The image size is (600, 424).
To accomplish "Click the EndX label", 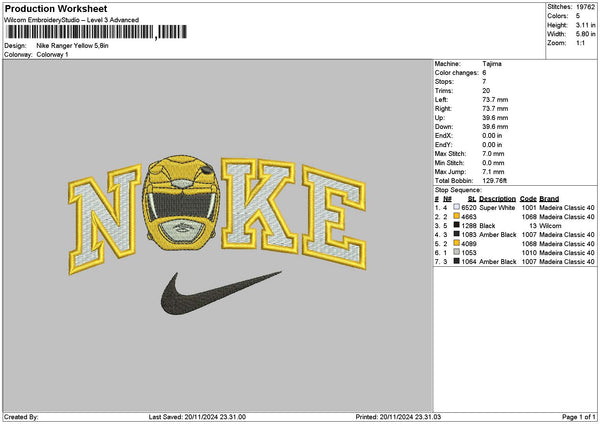I will [443, 135].
